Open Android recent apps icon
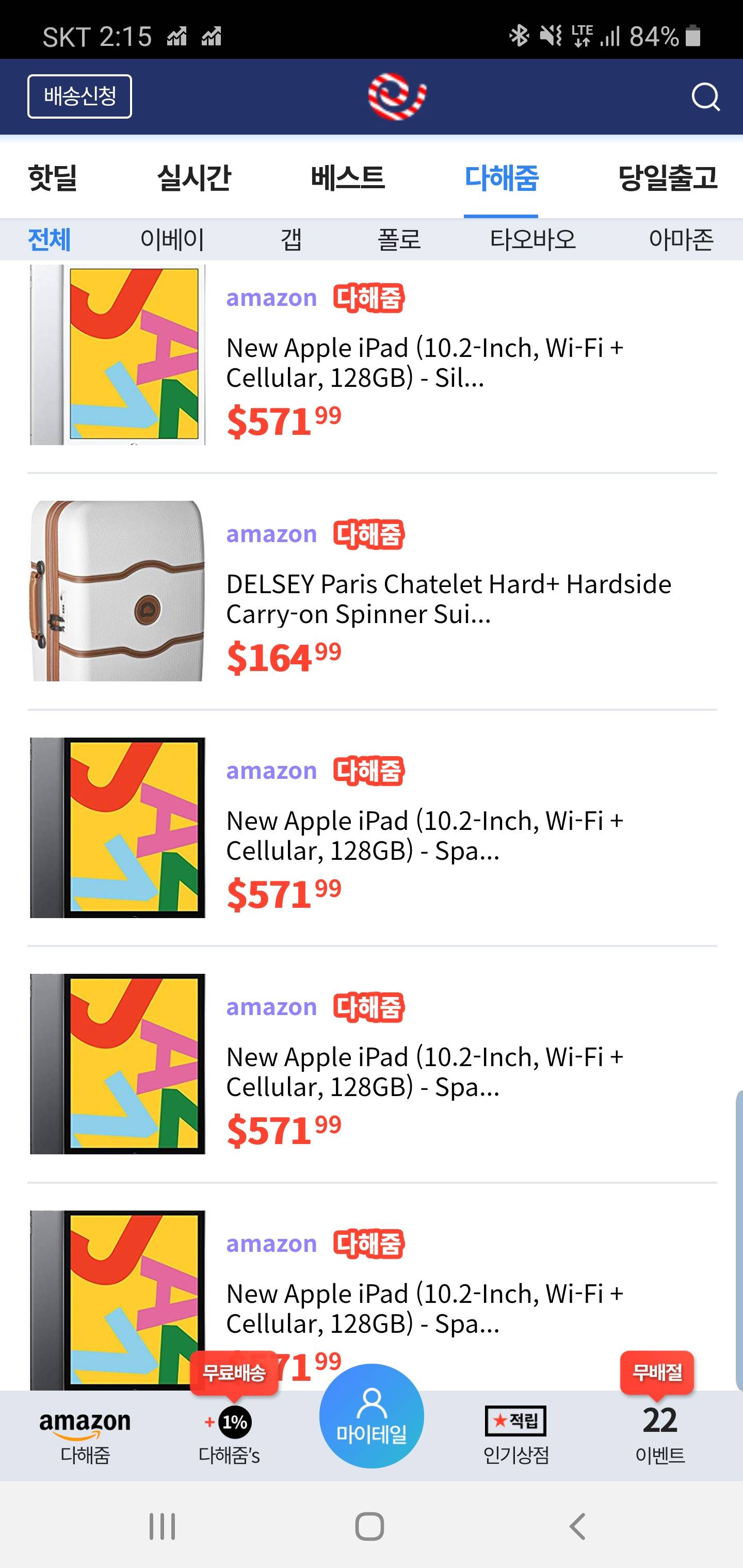This screenshot has width=743, height=1568. (x=163, y=1526)
